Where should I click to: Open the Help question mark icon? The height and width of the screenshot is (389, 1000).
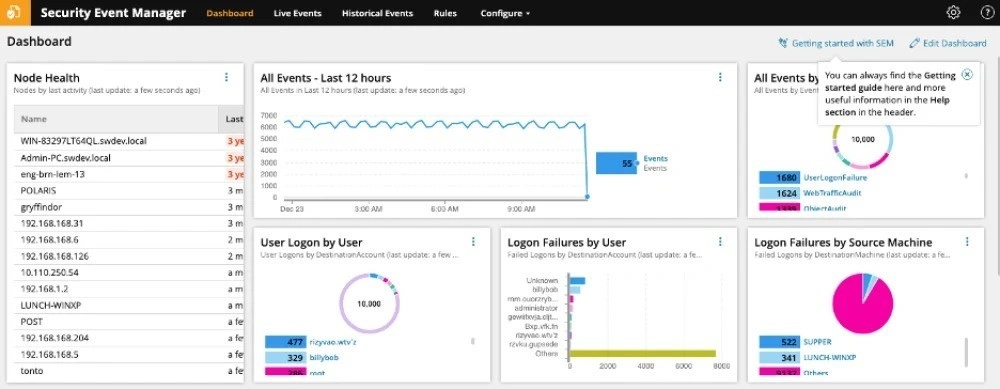click(986, 12)
